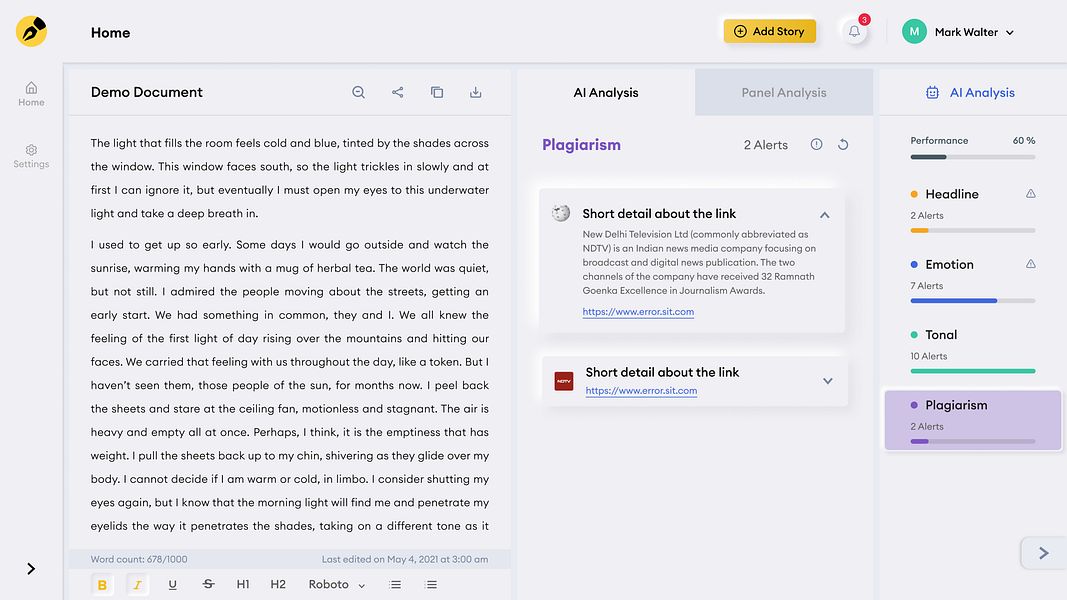1067x600 pixels.
Task: Click the Demo Document title
Action: pos(146,92)
